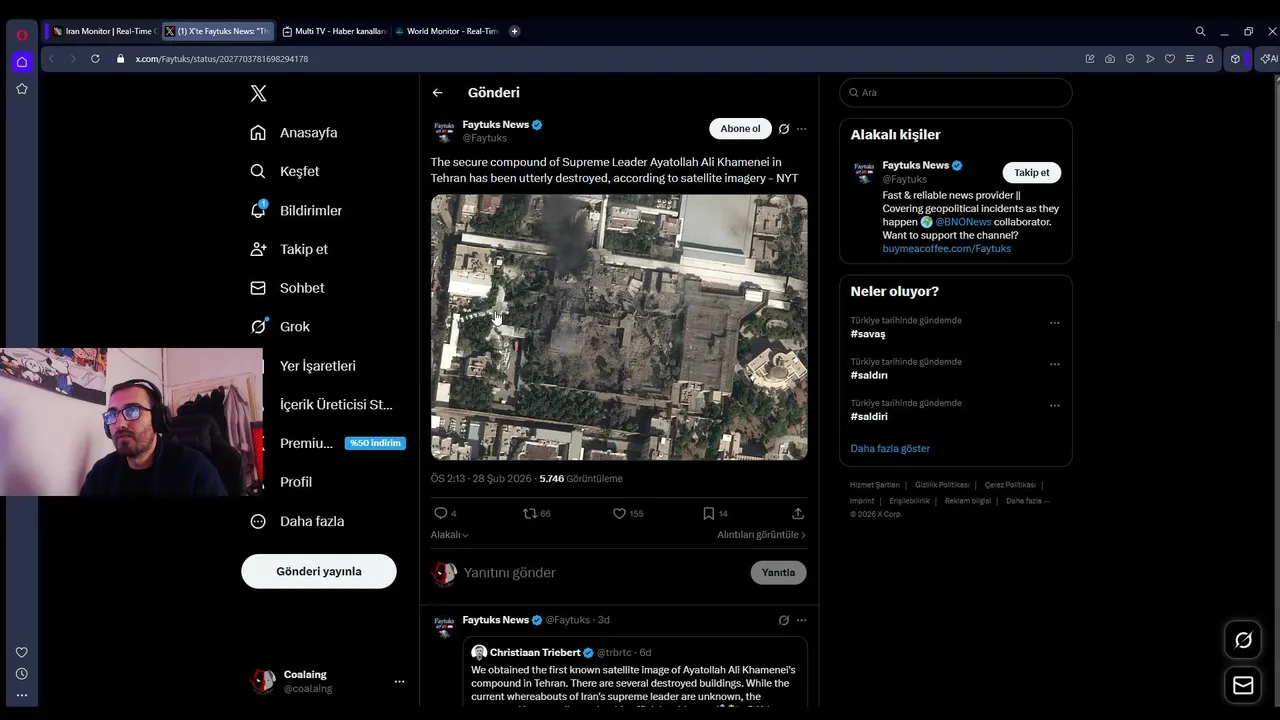
Task: Click Opera sidebar home icon
Action: coord(21,62)
